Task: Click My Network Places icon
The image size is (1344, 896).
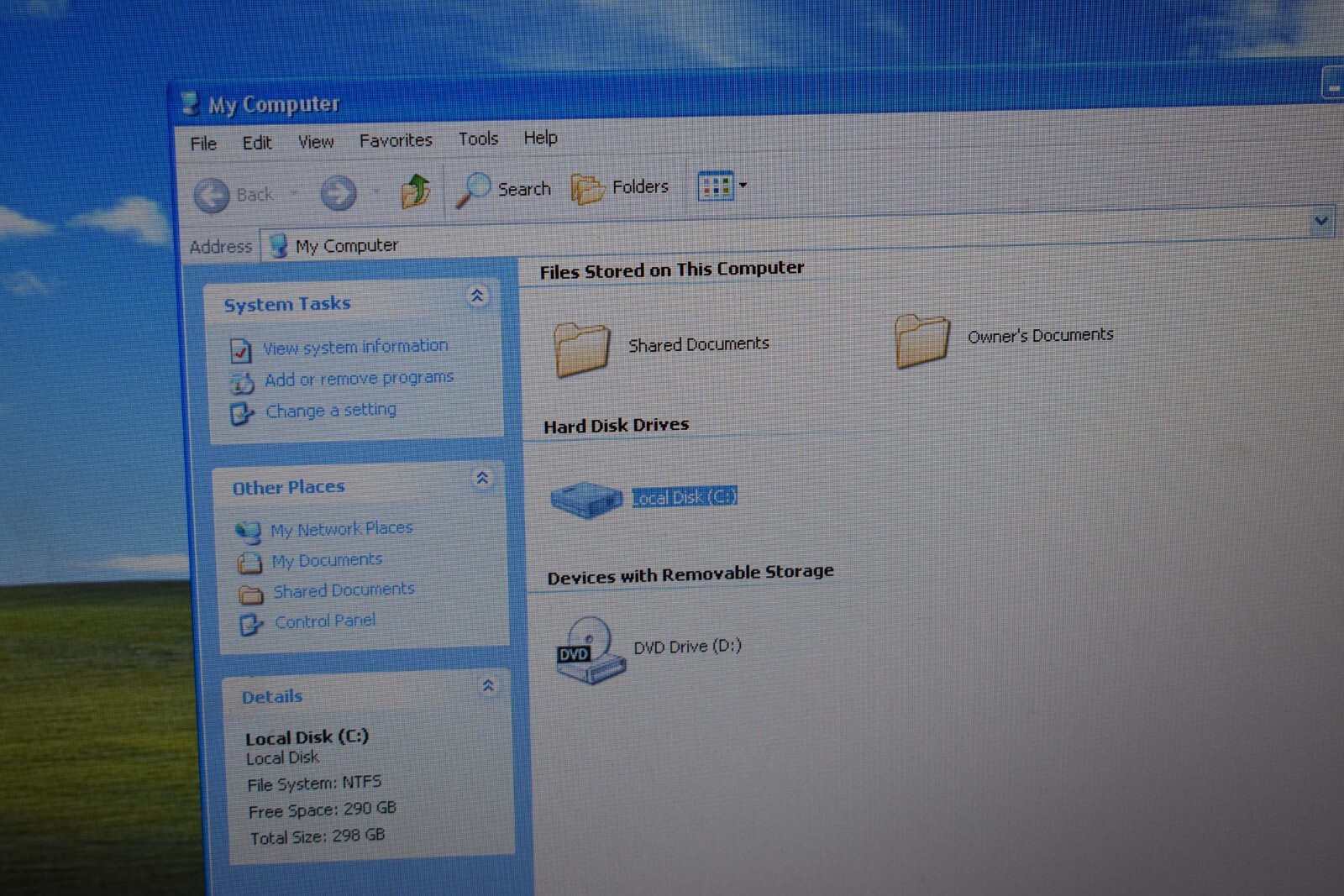Action: click(248, 532)
